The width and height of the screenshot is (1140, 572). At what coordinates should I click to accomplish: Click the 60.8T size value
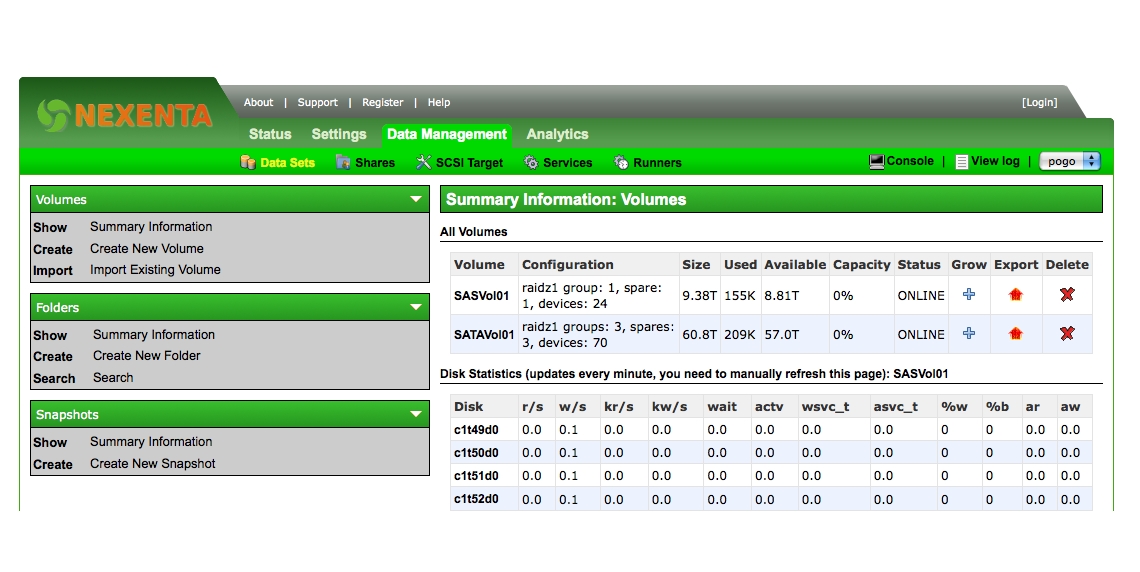(x=699, y=335)
